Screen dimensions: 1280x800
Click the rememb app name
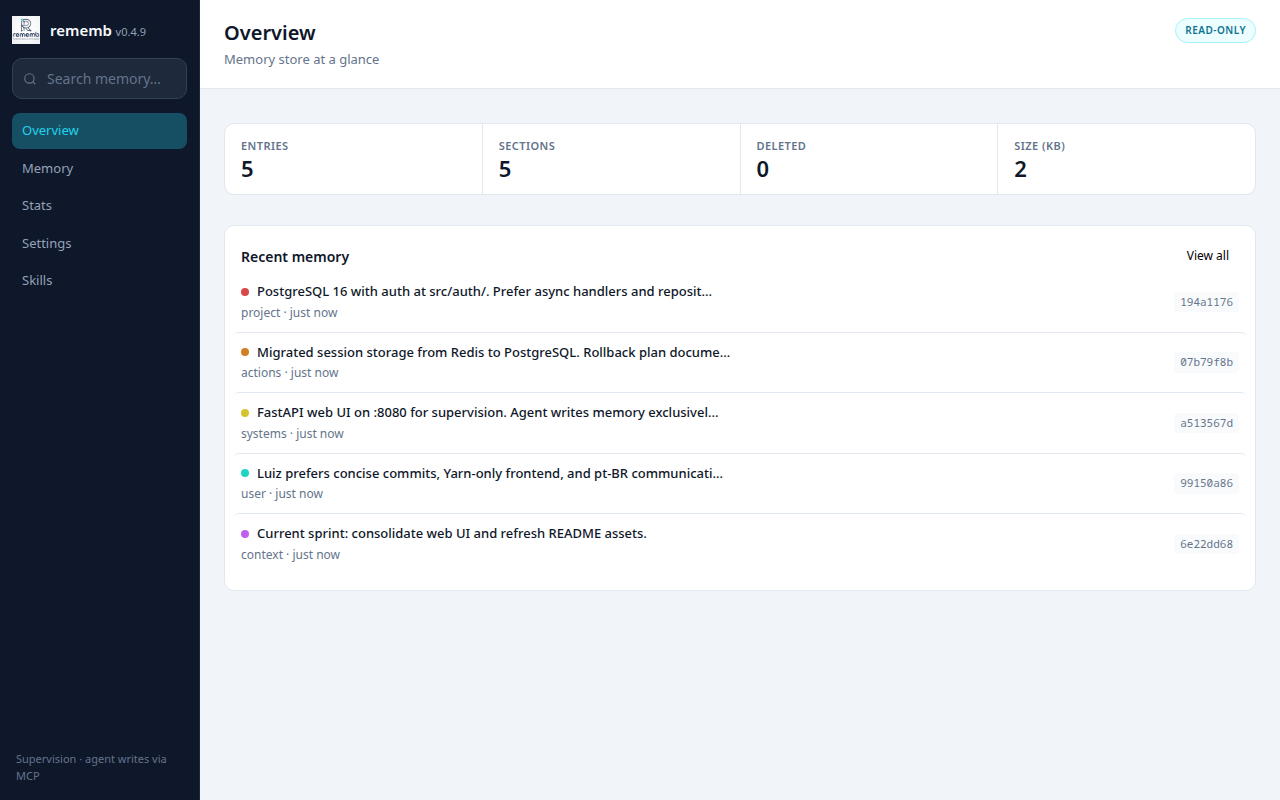[80, 30]
